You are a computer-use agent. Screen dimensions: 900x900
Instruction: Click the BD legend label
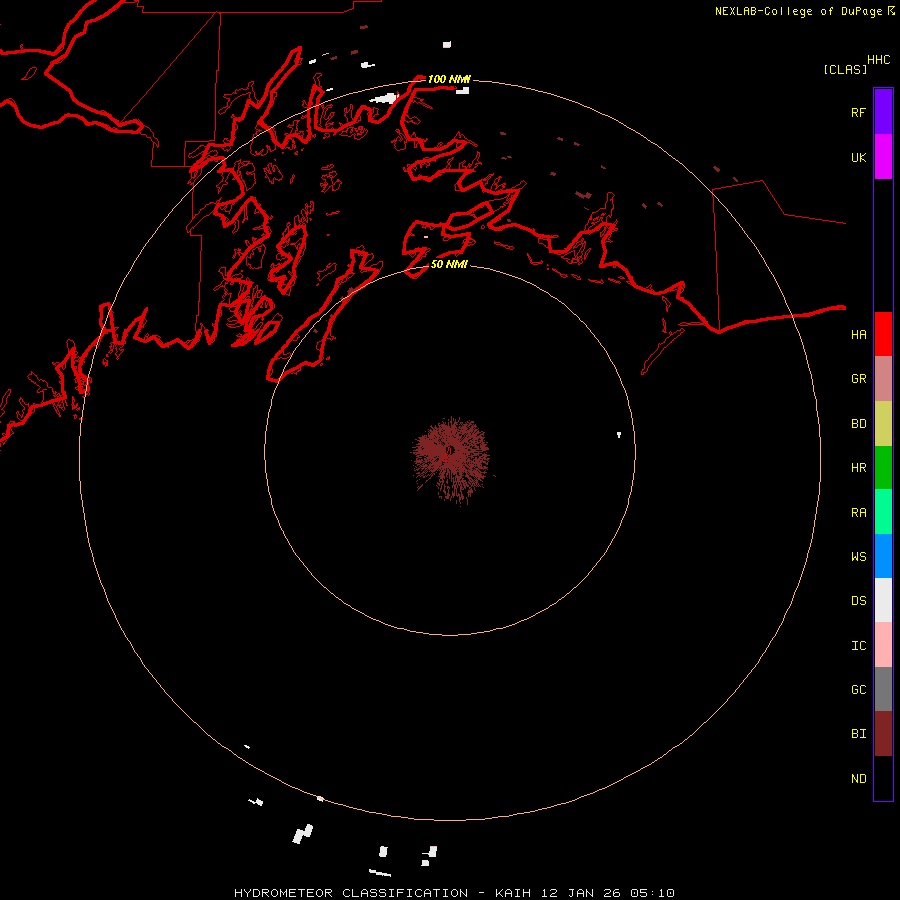(x=858, y=424)
